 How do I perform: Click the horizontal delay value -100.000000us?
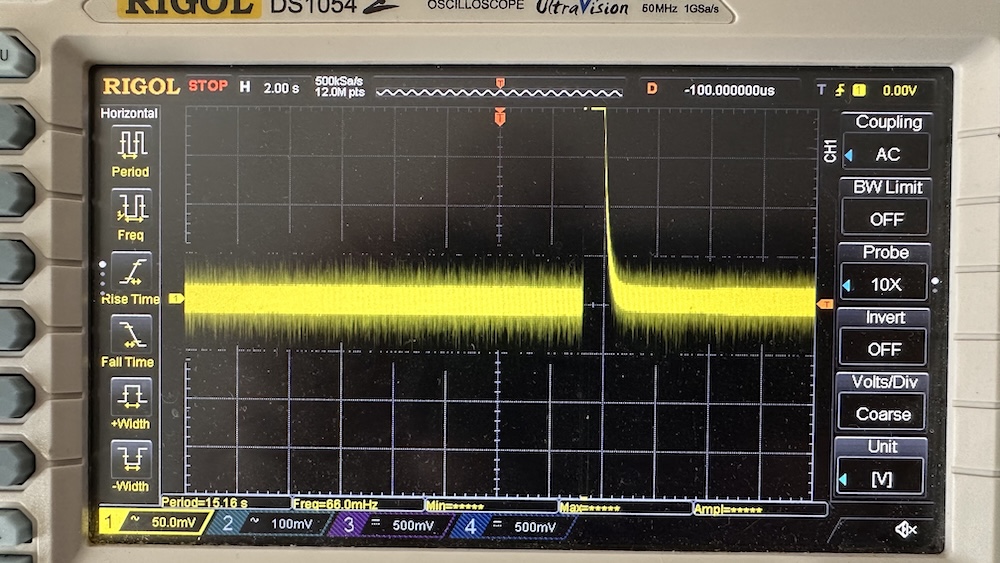(729, 90)
